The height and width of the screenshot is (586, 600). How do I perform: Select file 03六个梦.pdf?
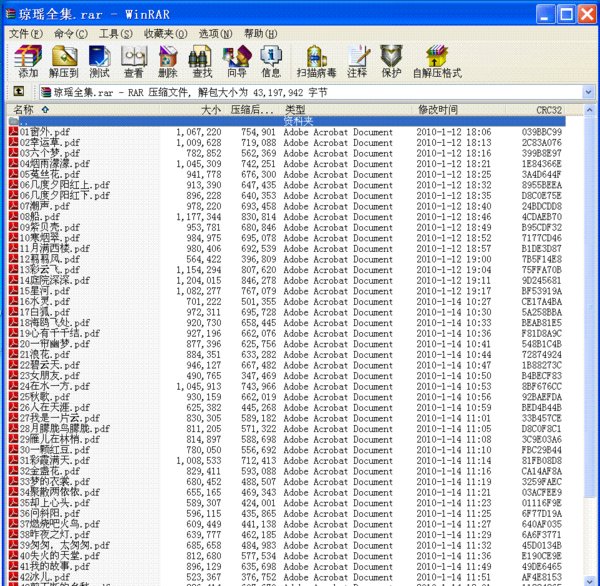coord(50,153)
